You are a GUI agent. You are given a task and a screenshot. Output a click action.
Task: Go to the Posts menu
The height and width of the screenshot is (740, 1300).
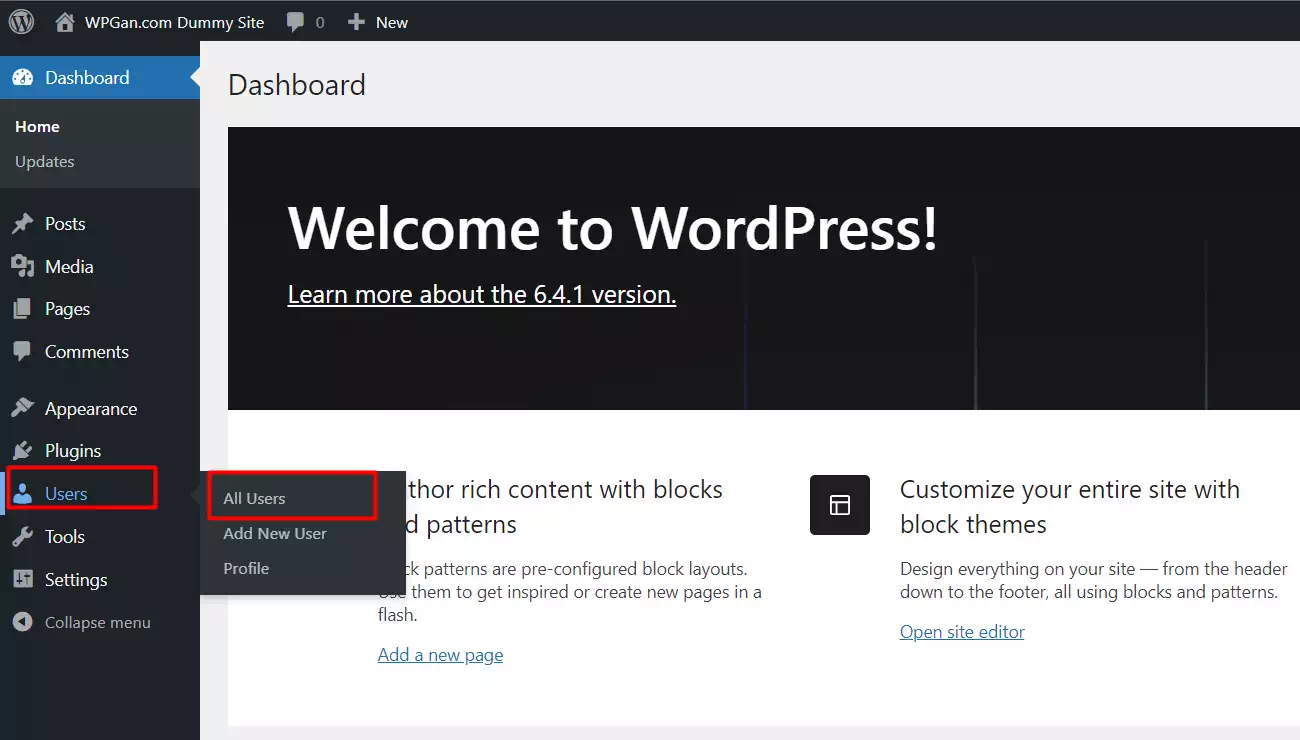tap(65, 224)
